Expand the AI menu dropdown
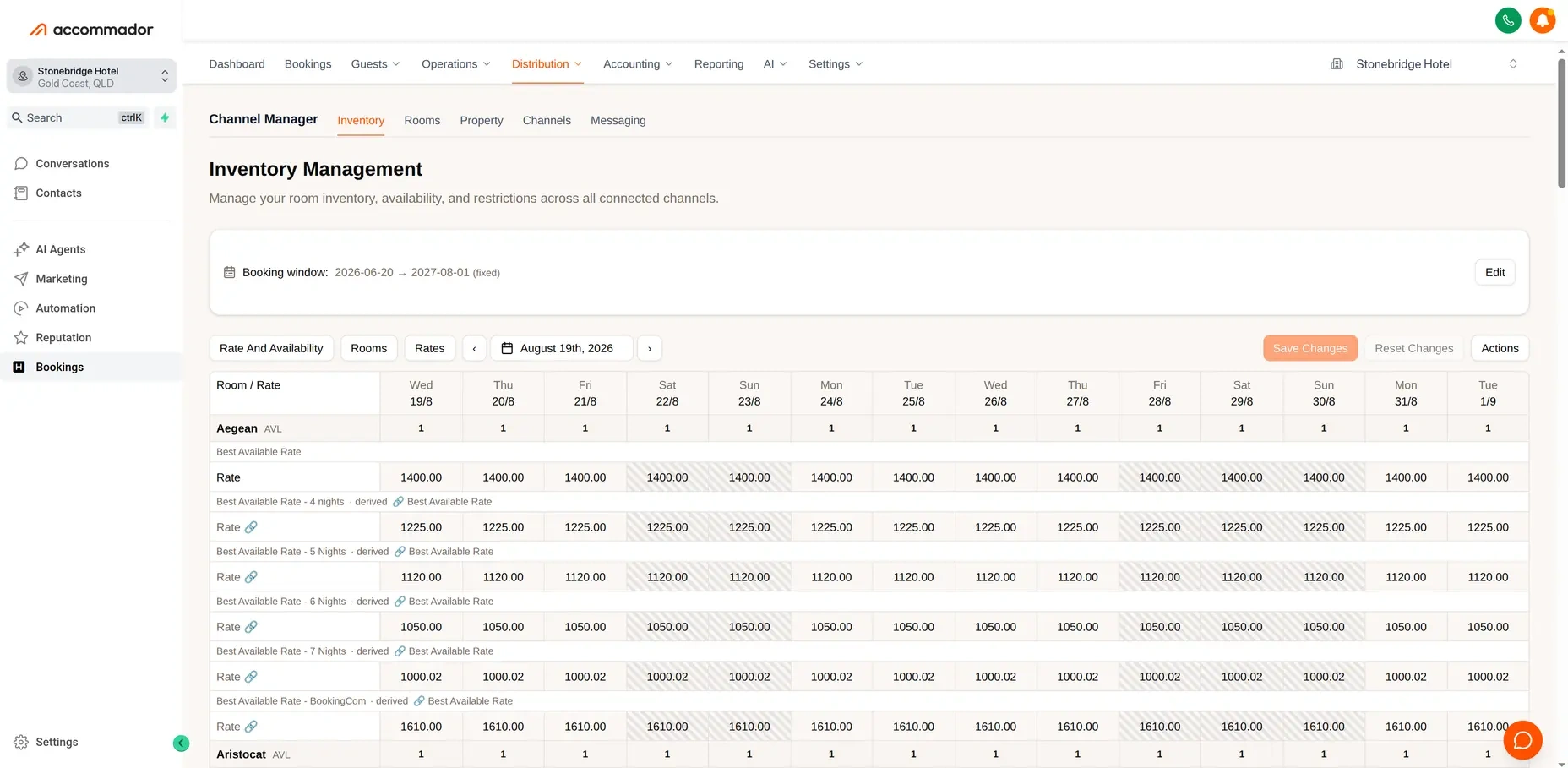 775,64
